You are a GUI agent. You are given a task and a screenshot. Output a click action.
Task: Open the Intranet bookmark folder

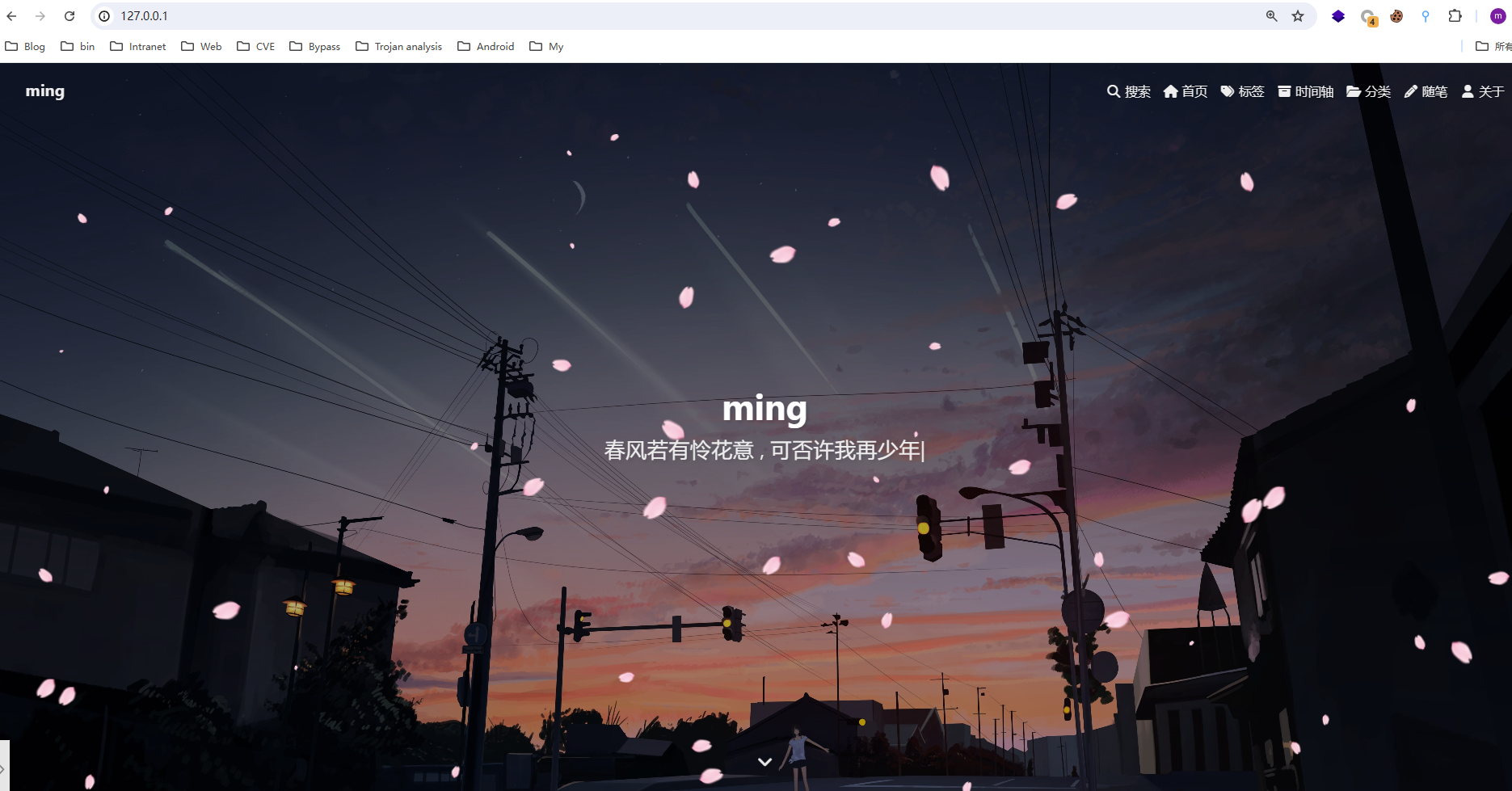pos(138,46)
